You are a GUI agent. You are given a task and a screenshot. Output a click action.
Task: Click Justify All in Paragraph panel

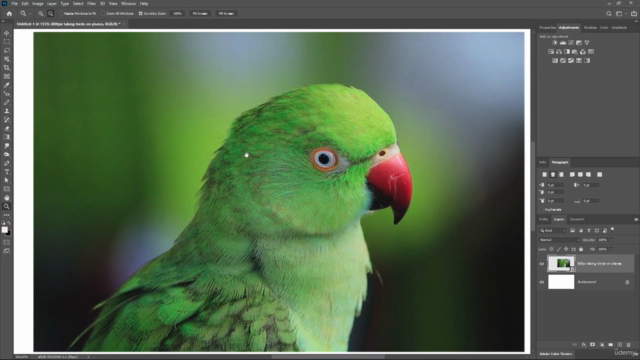click(599, 175)
